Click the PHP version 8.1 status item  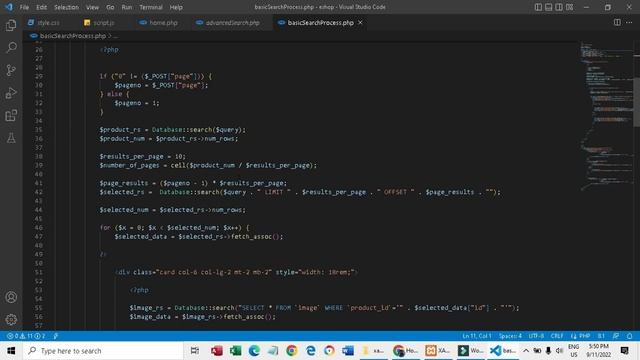pyautogui.click(x=601, y=336)
